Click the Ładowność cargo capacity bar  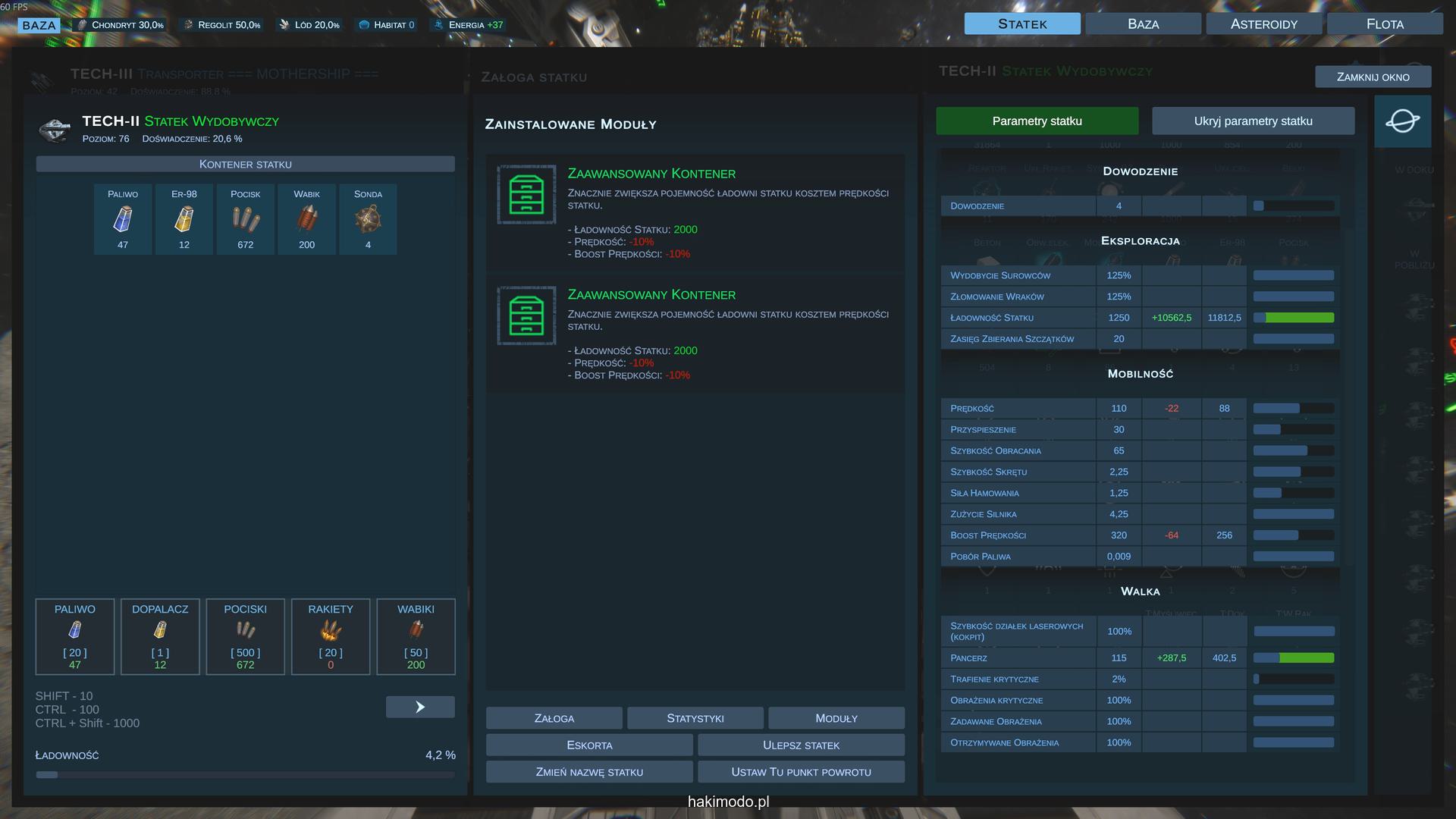coord(245,775)
